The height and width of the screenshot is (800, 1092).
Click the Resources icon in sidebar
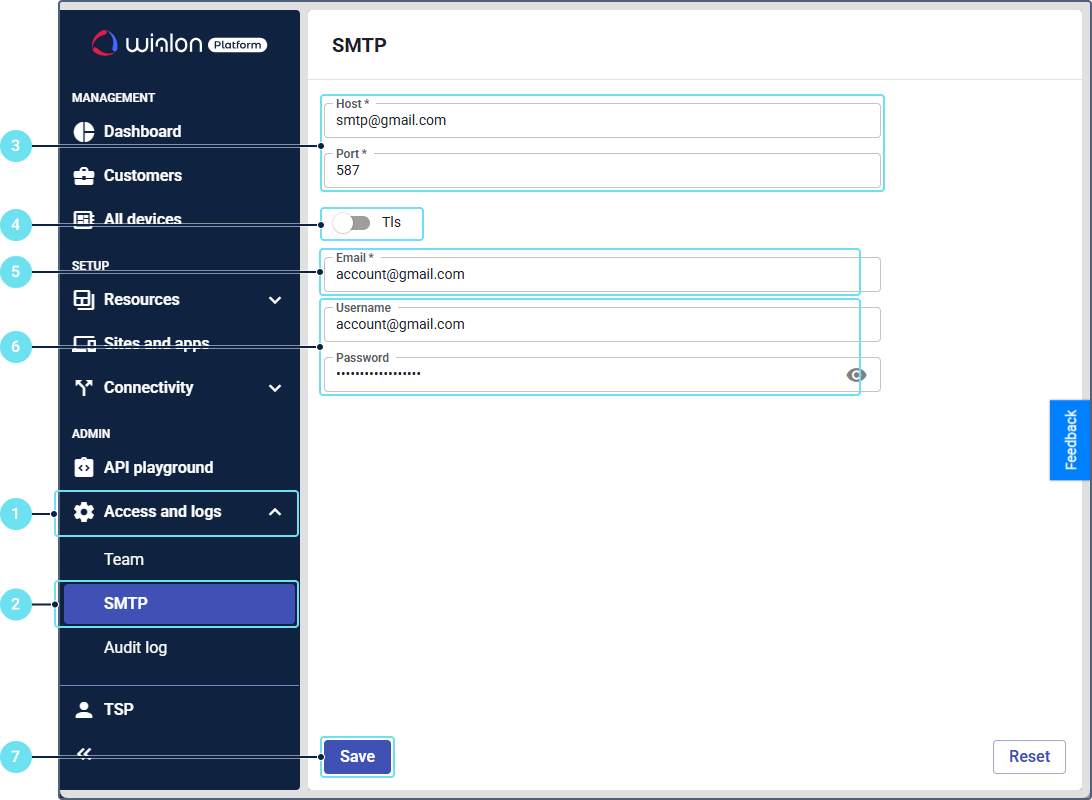click(x=84, y=299)
